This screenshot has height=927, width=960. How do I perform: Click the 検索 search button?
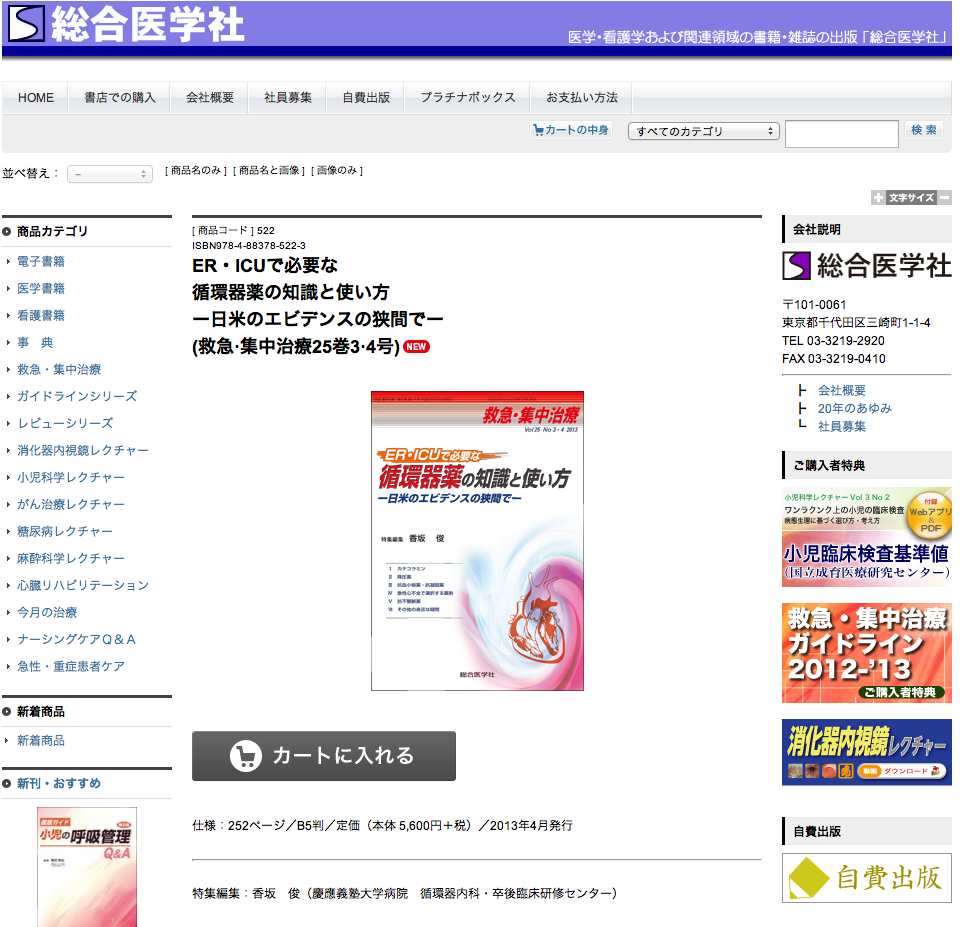pos(923,130)
